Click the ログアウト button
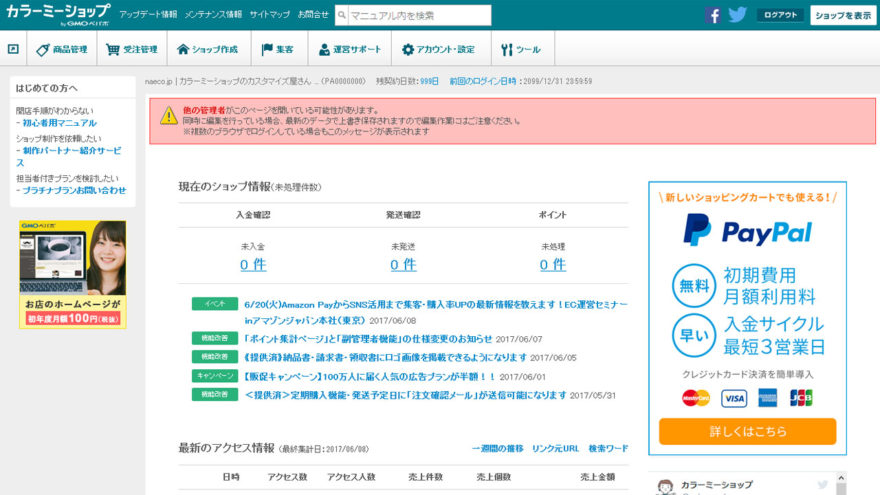Screen dimensions: 880x495 [780, 15]
